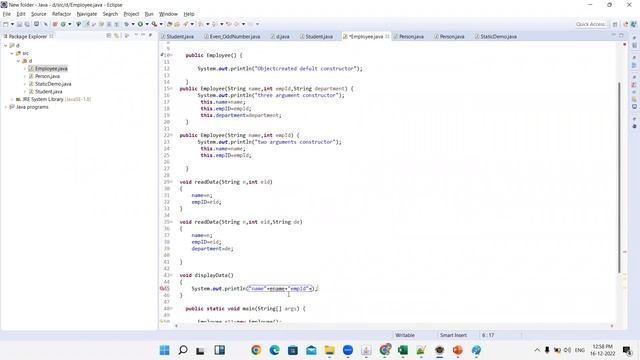The height and width of the screenshot is (360, 640).
Task: Open the External Tools dropdown arrow
Action: (161, 24)
